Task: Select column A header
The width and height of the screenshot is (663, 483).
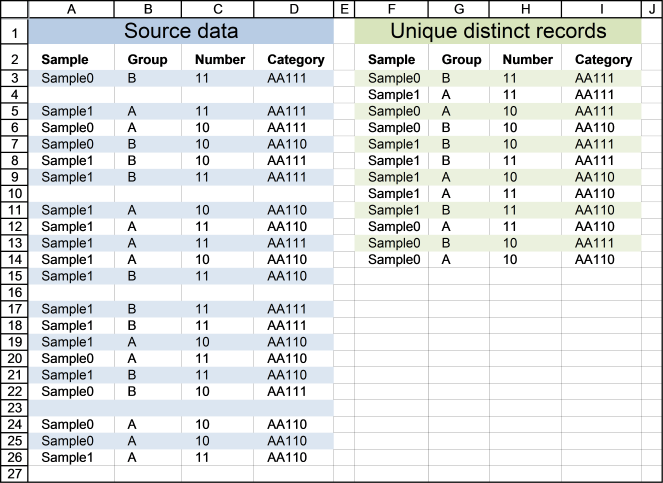Action: pos(71,9)
